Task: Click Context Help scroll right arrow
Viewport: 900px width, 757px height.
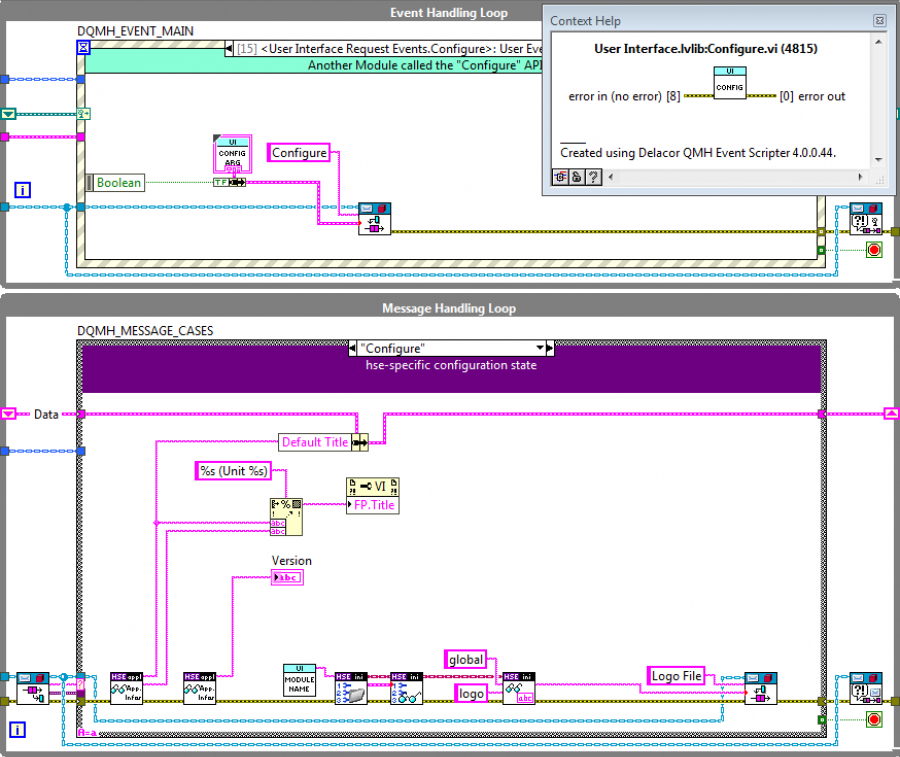Action: (x=860, y=177)
